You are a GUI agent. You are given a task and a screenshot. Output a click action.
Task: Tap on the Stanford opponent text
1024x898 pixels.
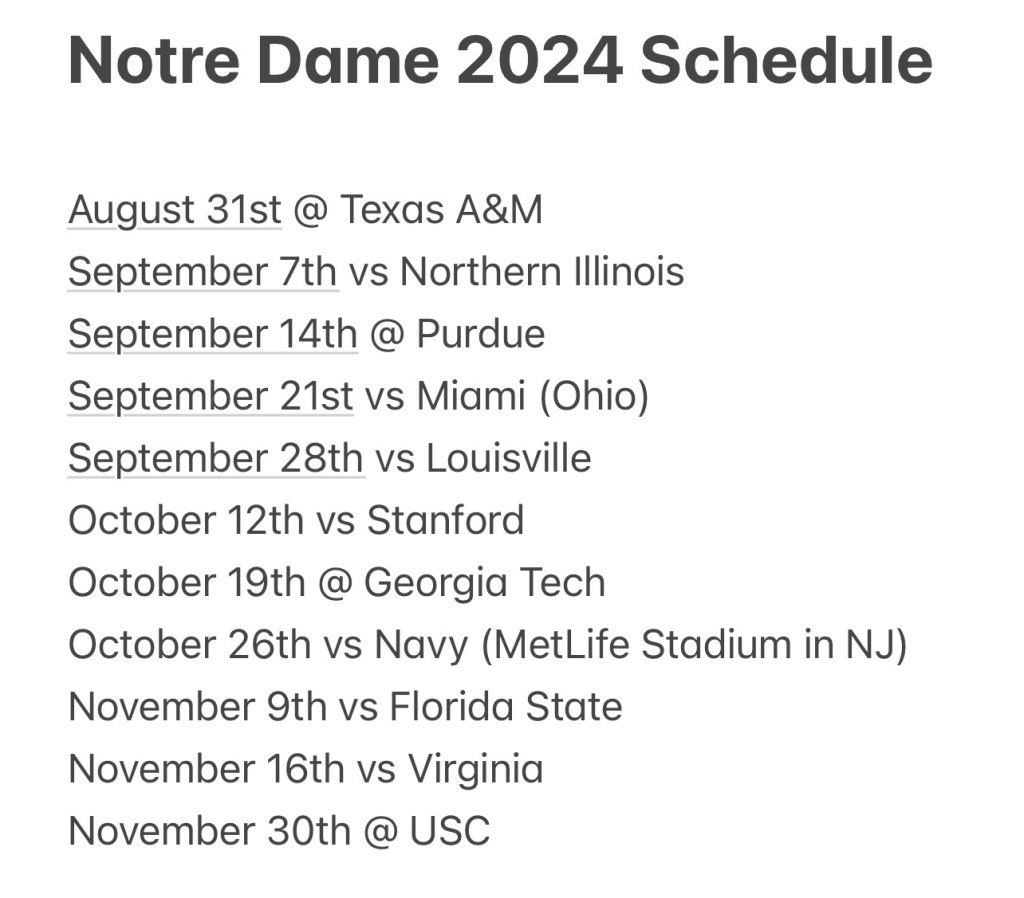tap(445, 520)
